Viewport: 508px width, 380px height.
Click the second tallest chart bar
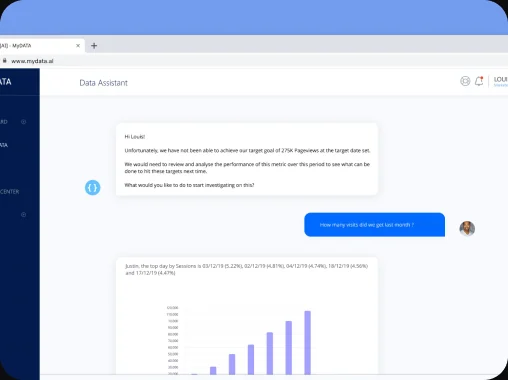(x=289, y=348)
